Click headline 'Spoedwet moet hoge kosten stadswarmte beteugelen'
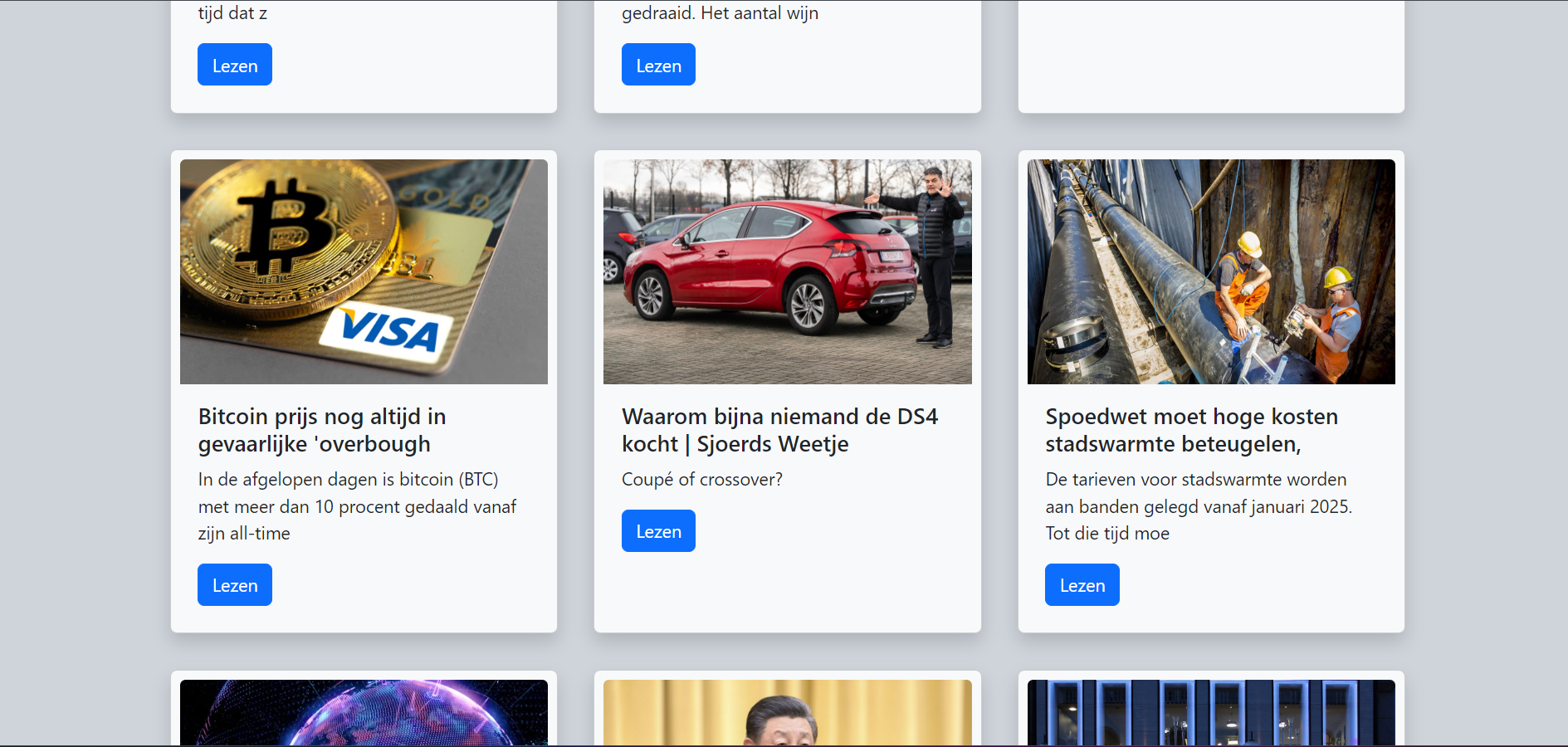 pyautogui.click(x=1191, y=430)
